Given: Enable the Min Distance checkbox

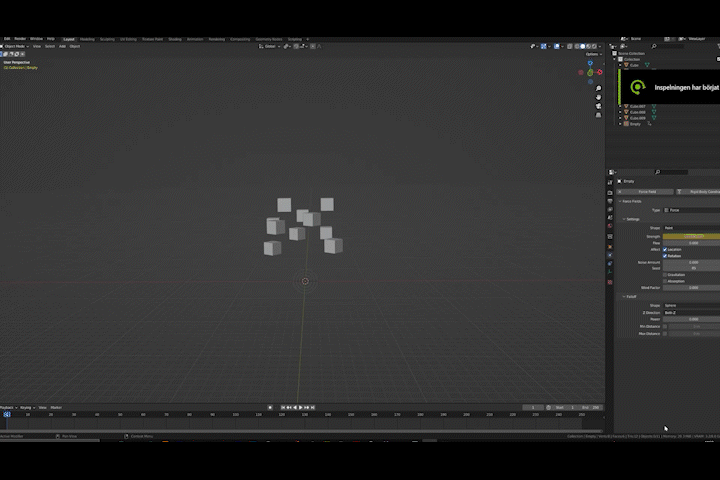Looking at the screenshot, I should (x=665, y=327).
